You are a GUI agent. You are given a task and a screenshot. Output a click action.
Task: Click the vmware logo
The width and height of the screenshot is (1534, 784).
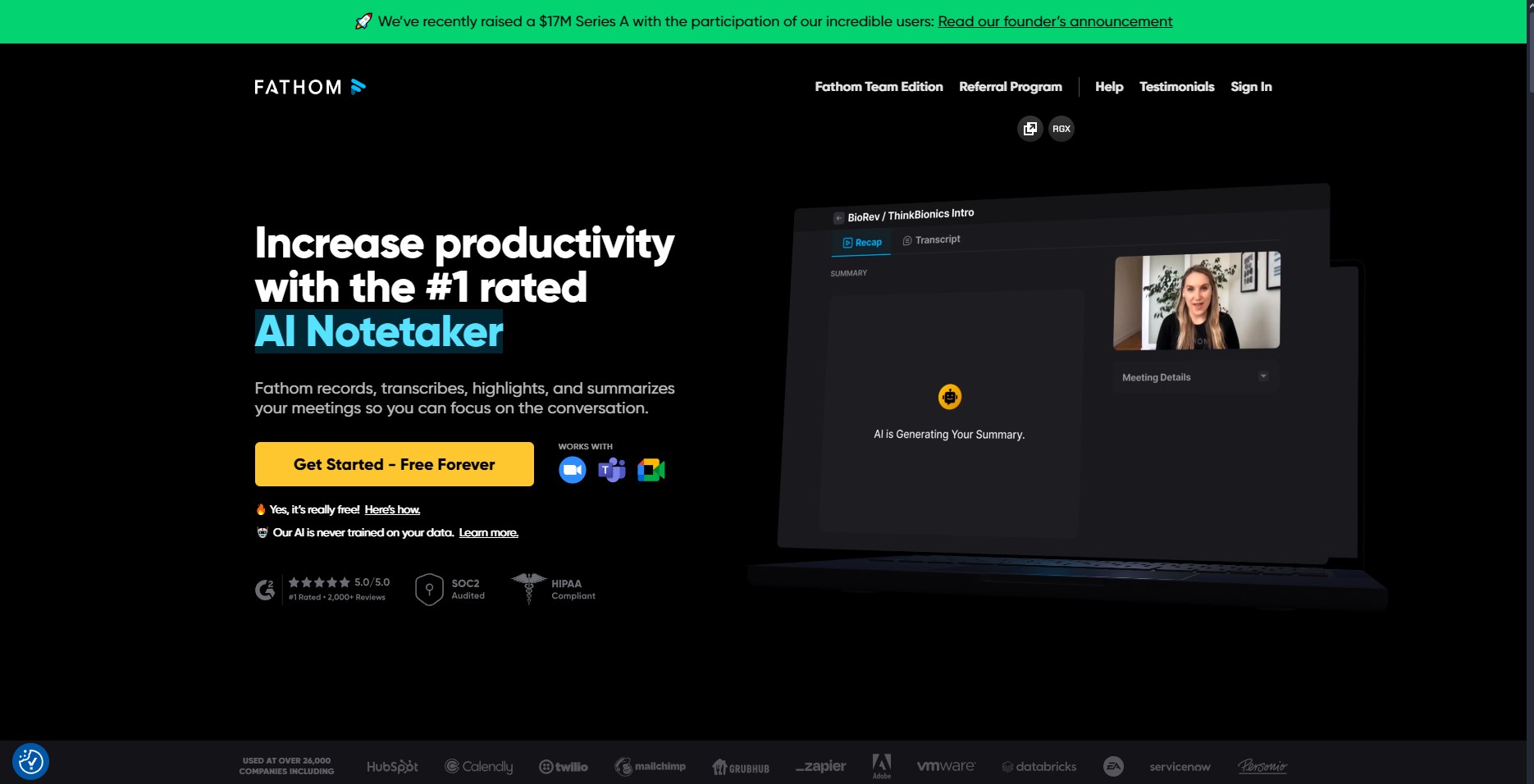(946, 766)
